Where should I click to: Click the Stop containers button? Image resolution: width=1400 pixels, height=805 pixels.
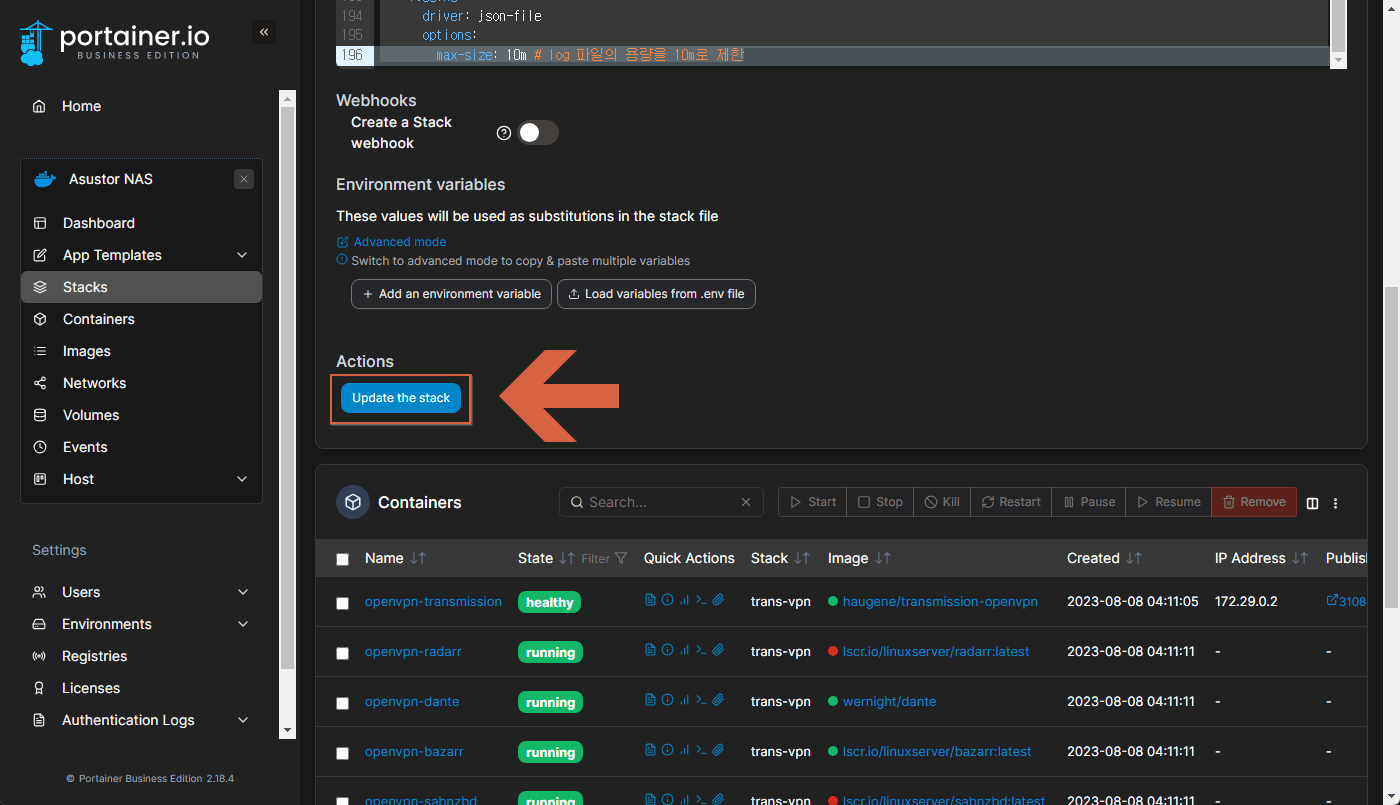coord(880,502)
